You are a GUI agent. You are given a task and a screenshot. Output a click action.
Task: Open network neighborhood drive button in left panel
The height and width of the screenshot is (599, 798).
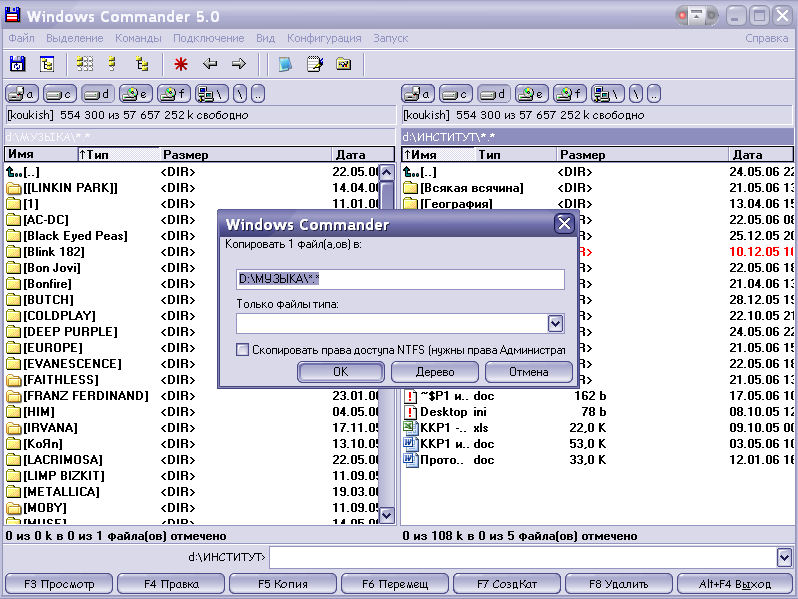(211, 94)
